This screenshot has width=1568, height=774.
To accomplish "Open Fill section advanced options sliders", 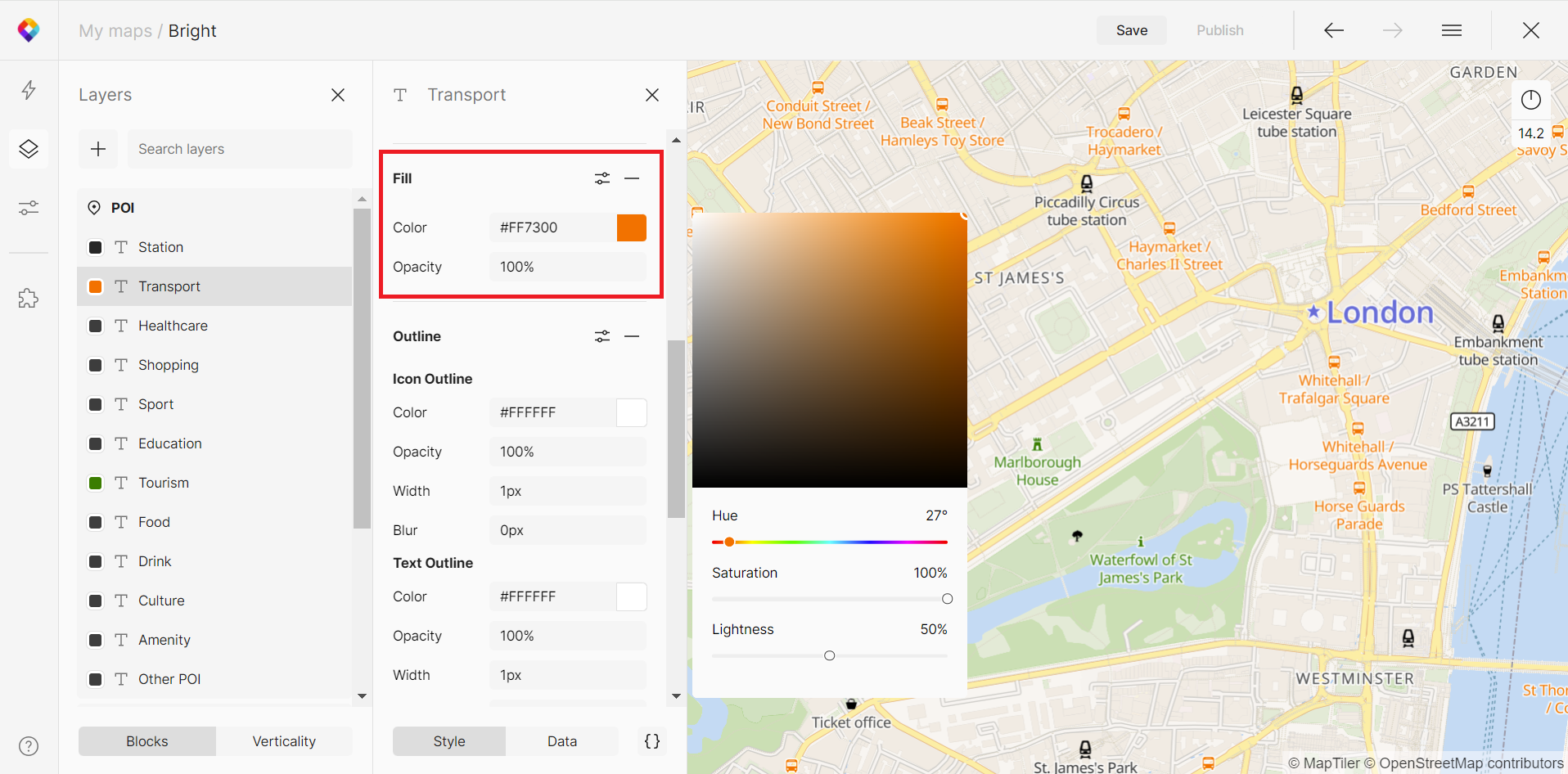I will 602,178.
